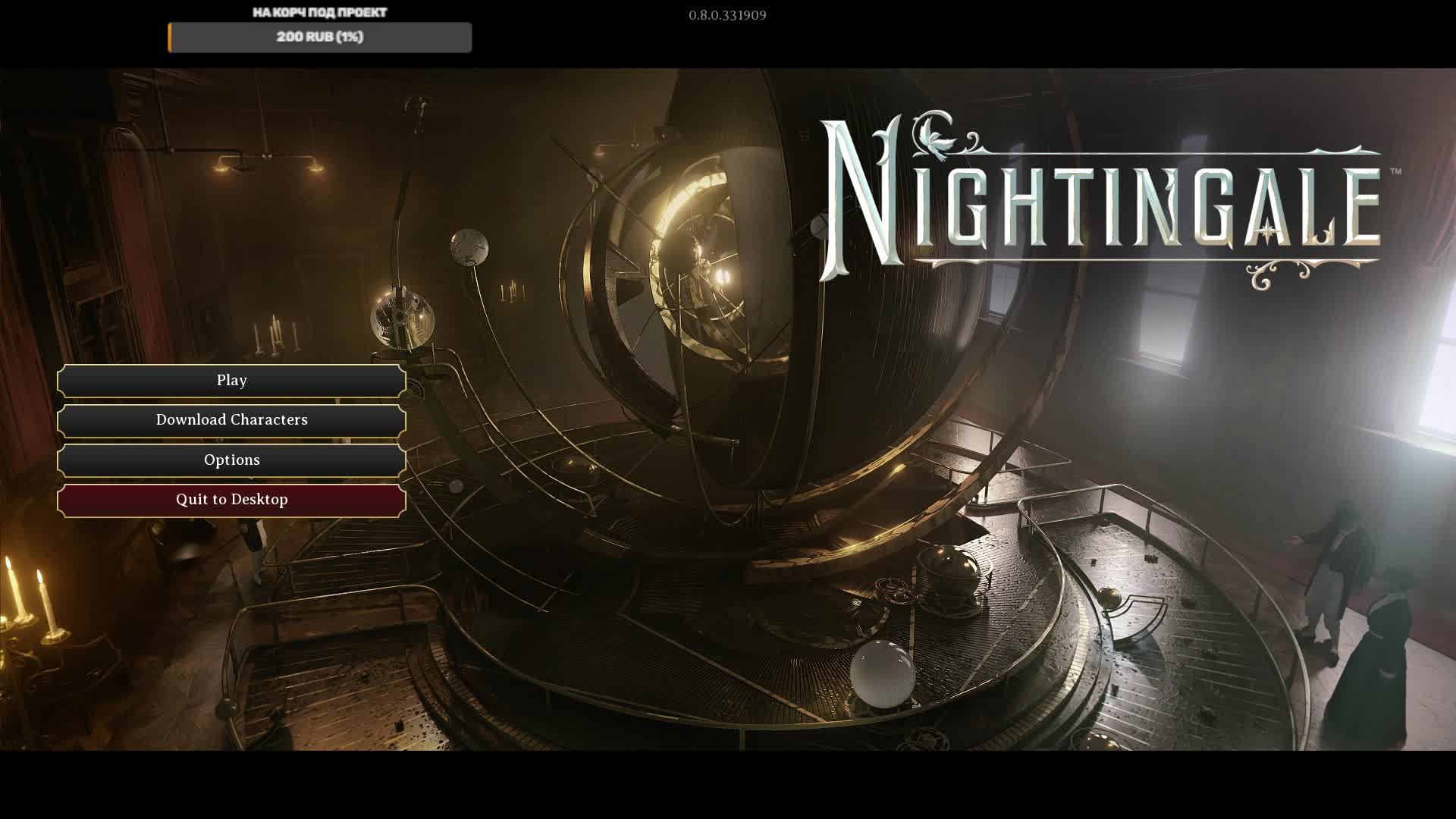Select the red Quit to Desktop option

click(x=231, y=499)
